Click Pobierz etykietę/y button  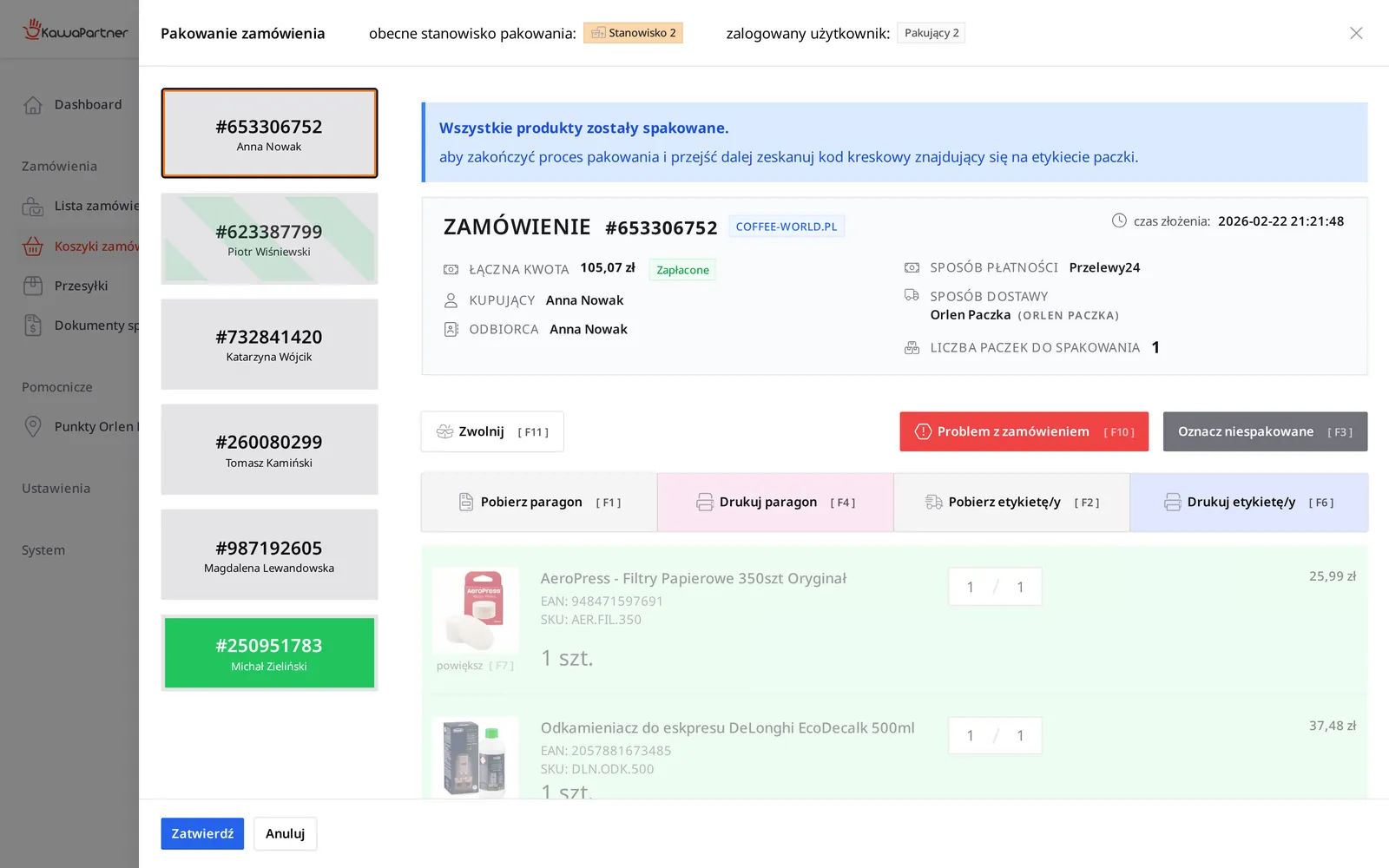point(1011,502)
